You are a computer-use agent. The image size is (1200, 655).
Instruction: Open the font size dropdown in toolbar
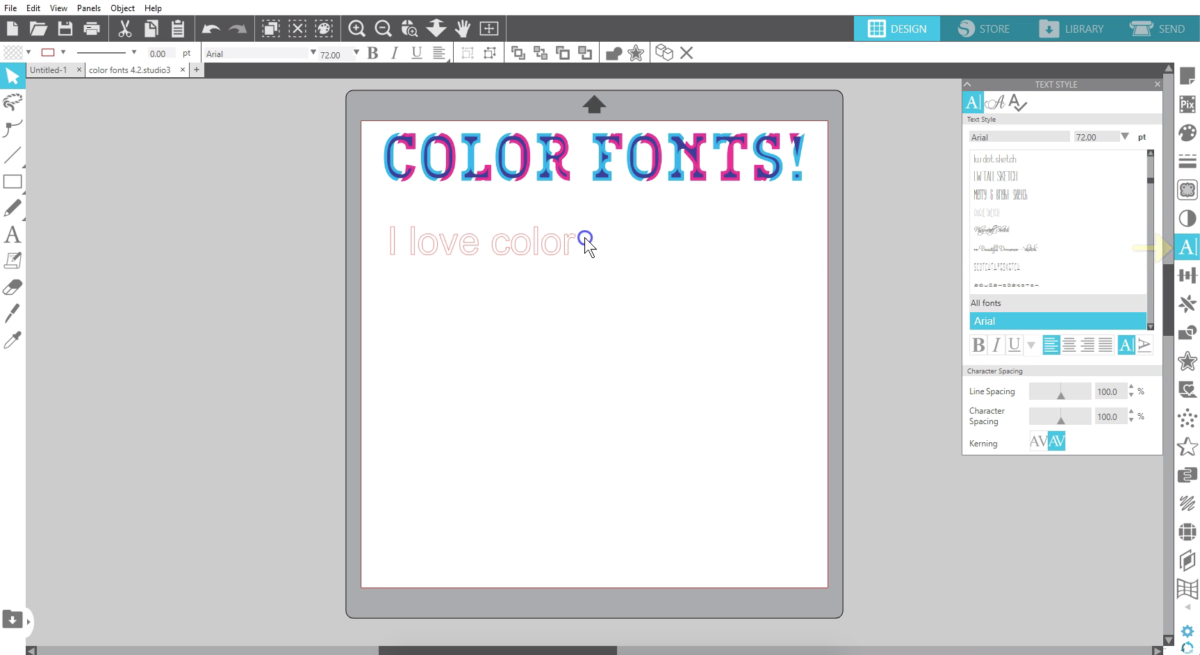click(356, 53)
